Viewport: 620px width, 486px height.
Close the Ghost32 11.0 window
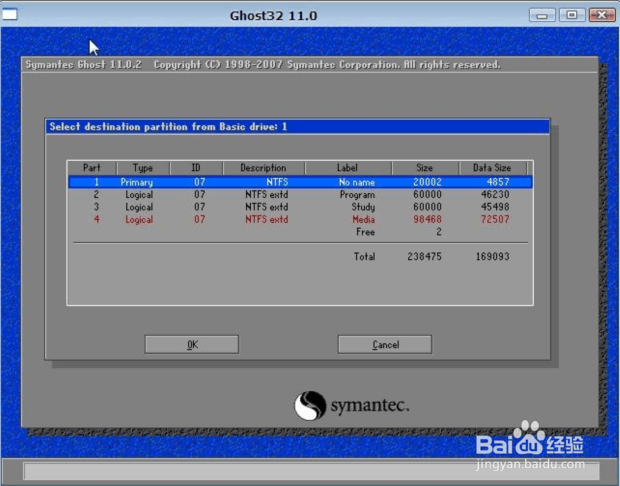pos(602,15)
